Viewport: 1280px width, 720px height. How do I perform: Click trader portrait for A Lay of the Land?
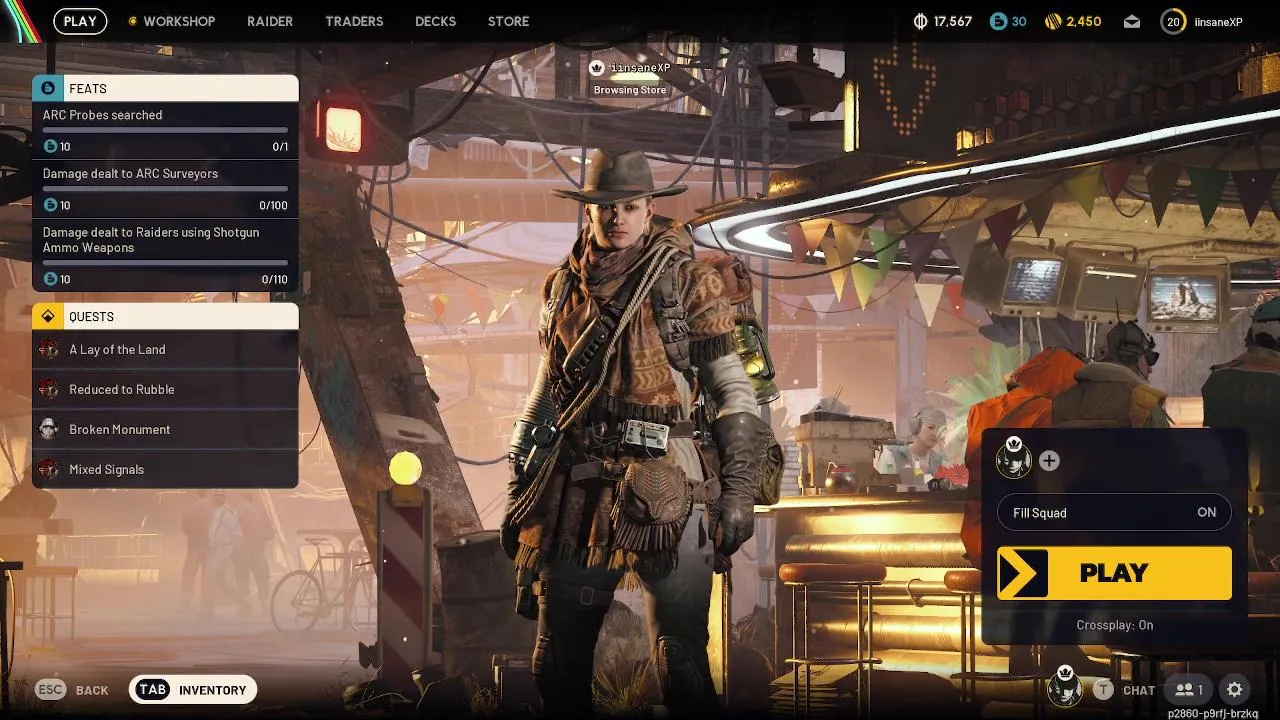coord(49,349)
